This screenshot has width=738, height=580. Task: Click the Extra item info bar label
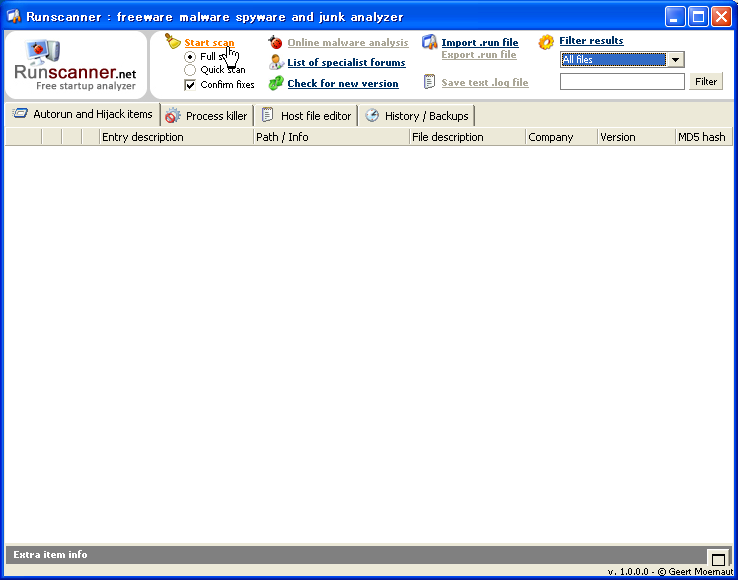pos(50,555)
